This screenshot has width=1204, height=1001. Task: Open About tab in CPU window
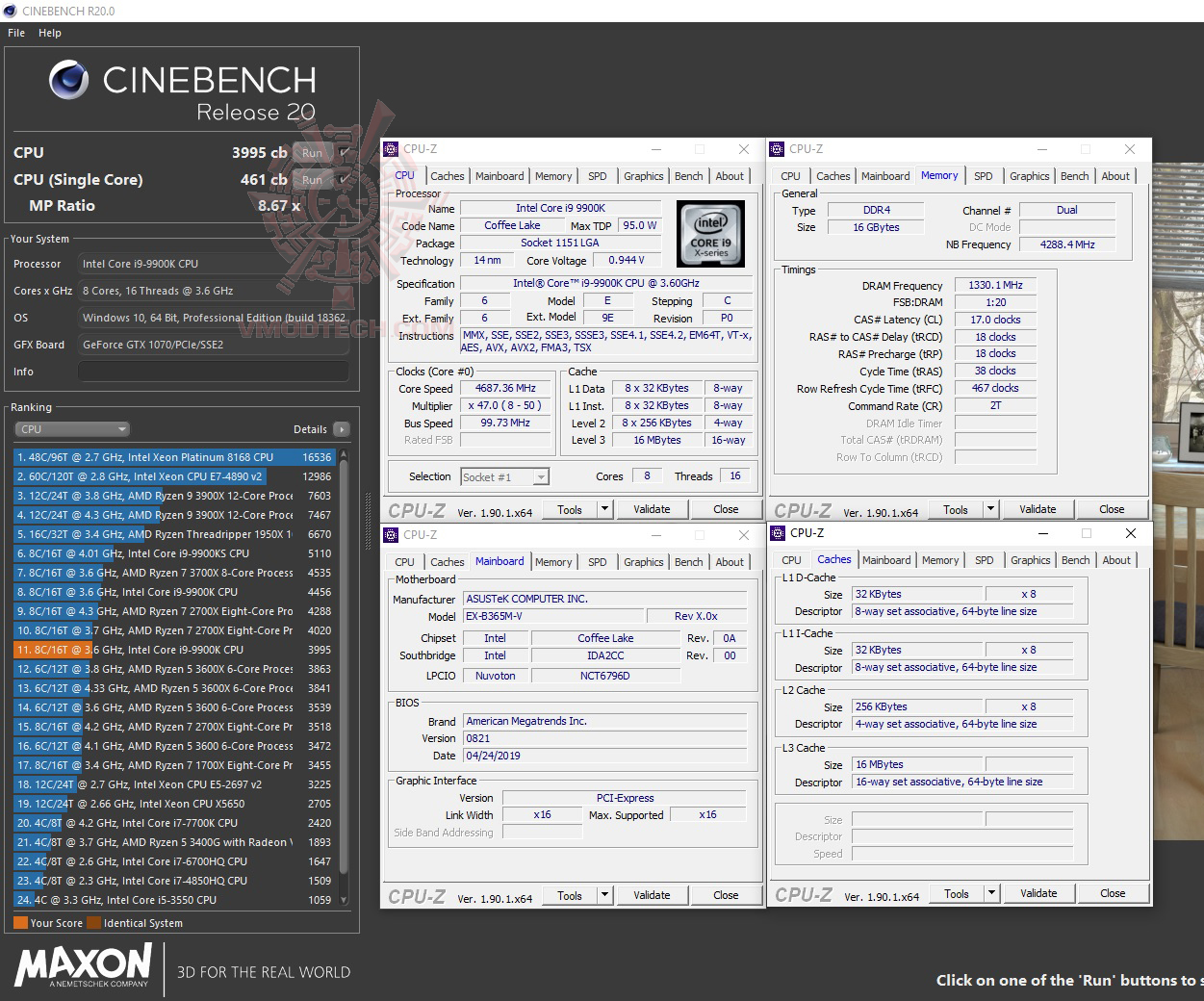pyautogui.click(x=730, y=176)
